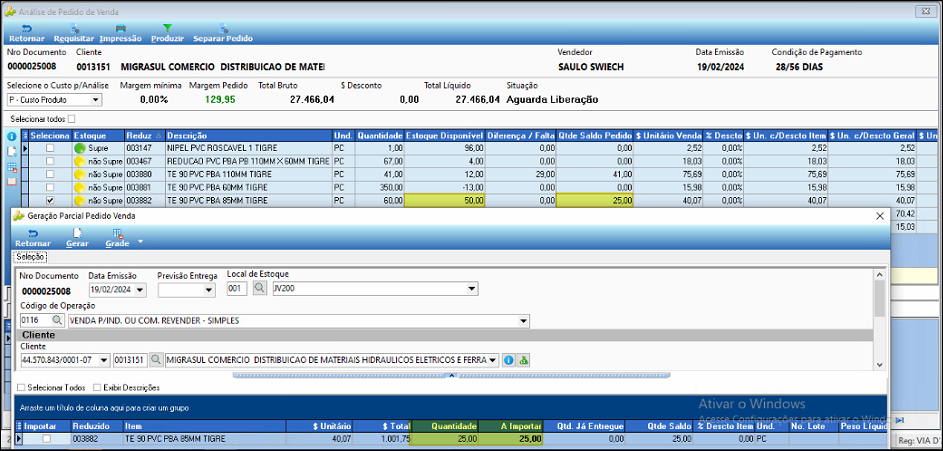Click the A Importar column header

[x=511, y=426]
